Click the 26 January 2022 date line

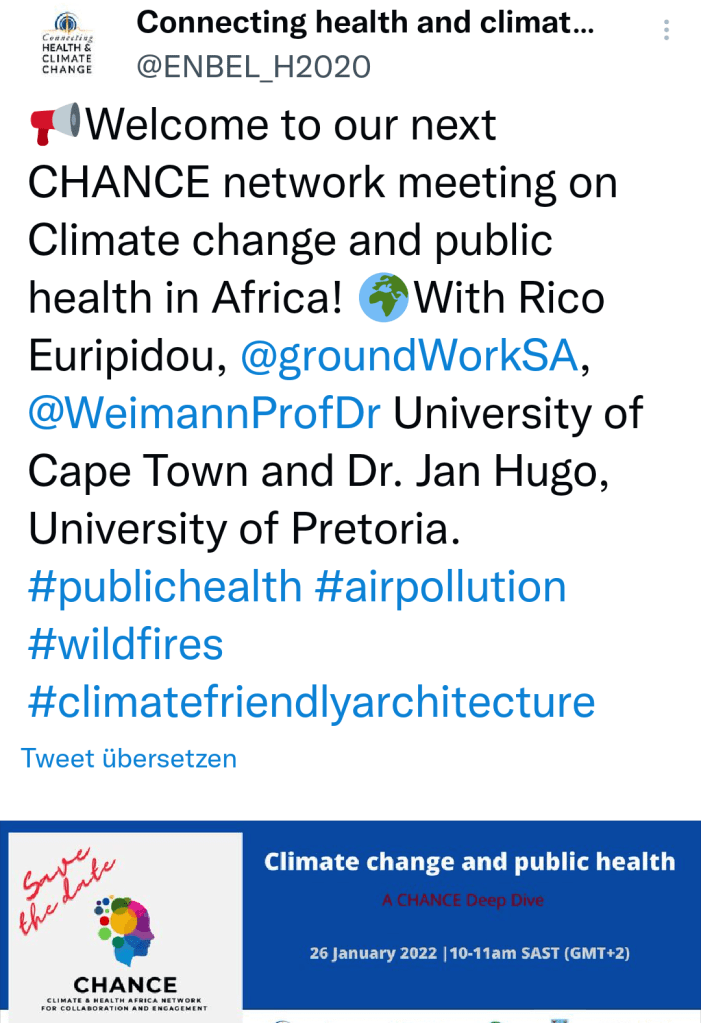(x=469, y=953)
